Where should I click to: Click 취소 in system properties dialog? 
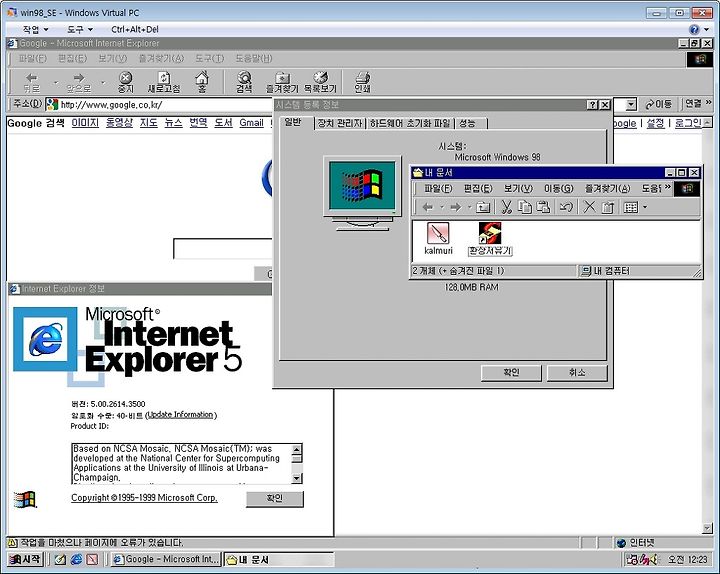pos(577,372)
